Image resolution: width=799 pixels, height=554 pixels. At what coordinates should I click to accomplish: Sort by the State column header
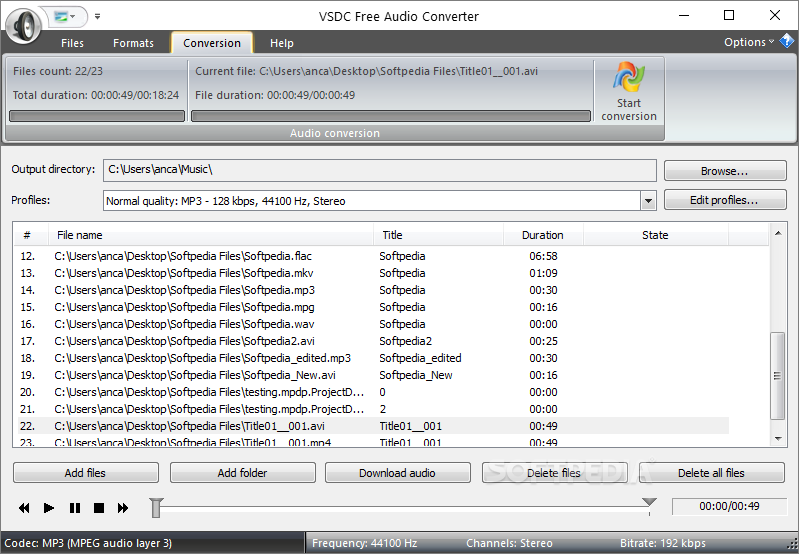tap(655, 235)
